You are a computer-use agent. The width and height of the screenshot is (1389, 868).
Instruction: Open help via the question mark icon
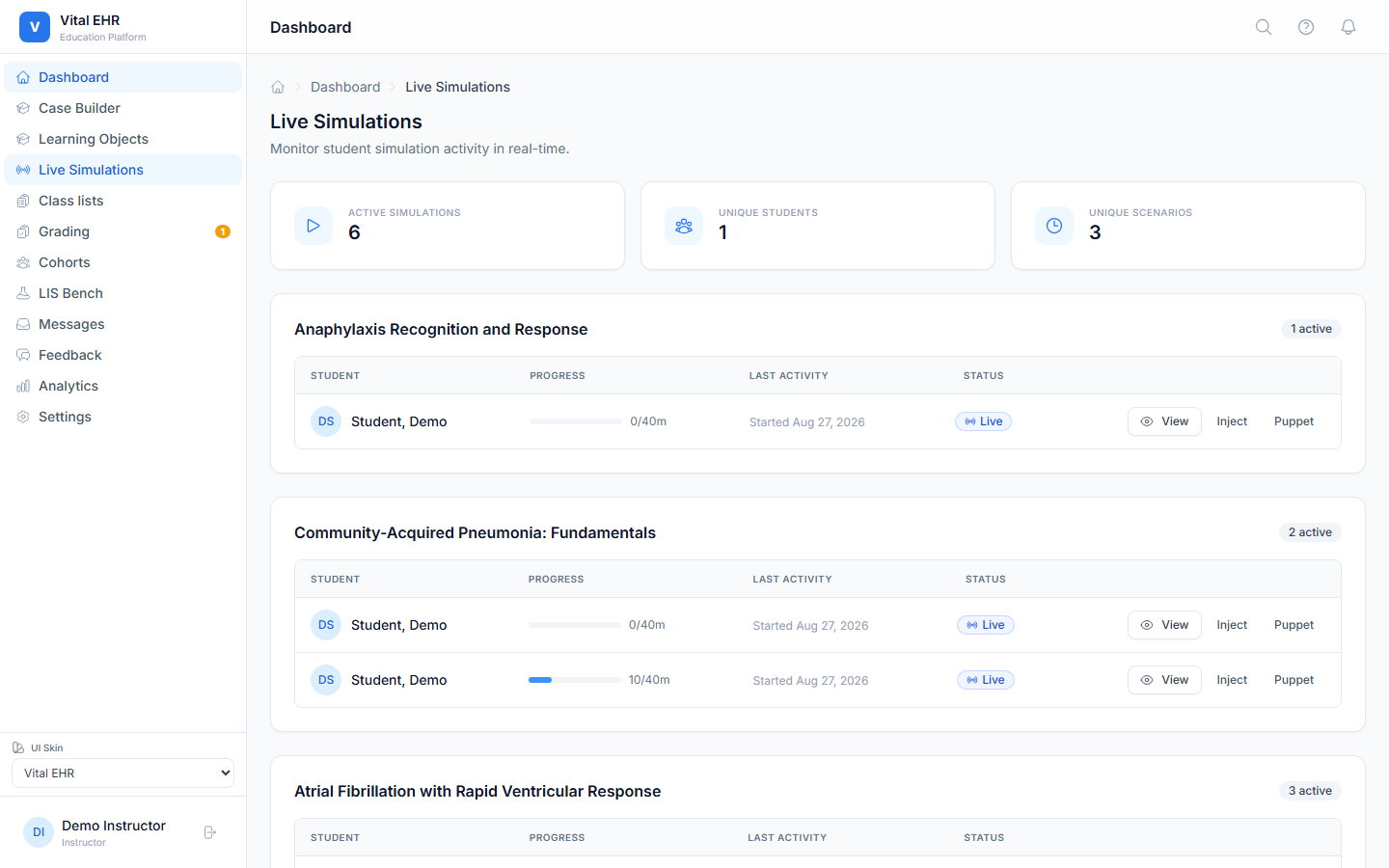coord(1306,27)
